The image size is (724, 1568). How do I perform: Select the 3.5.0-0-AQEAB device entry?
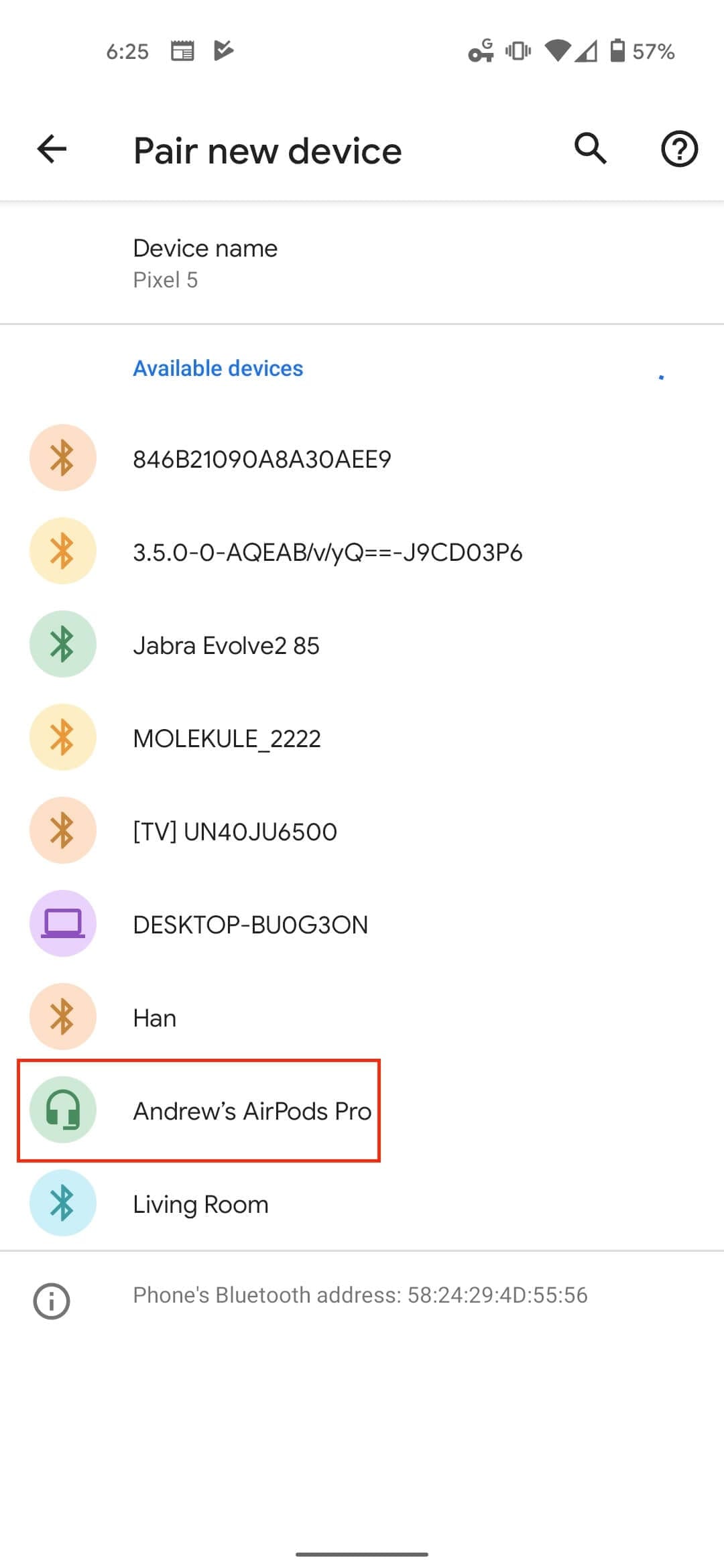pos(362,551)
